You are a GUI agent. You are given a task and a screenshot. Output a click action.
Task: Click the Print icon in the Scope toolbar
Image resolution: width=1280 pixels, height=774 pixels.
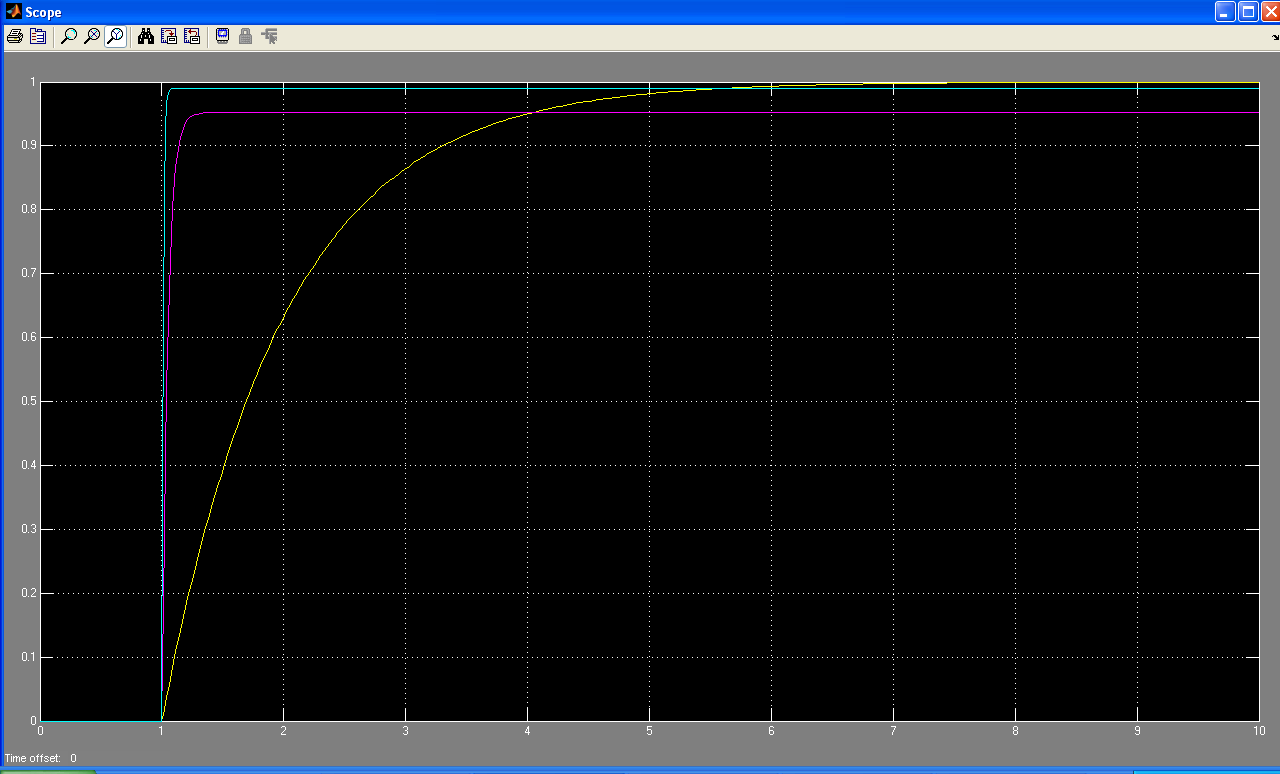click(x=14, y=36)
